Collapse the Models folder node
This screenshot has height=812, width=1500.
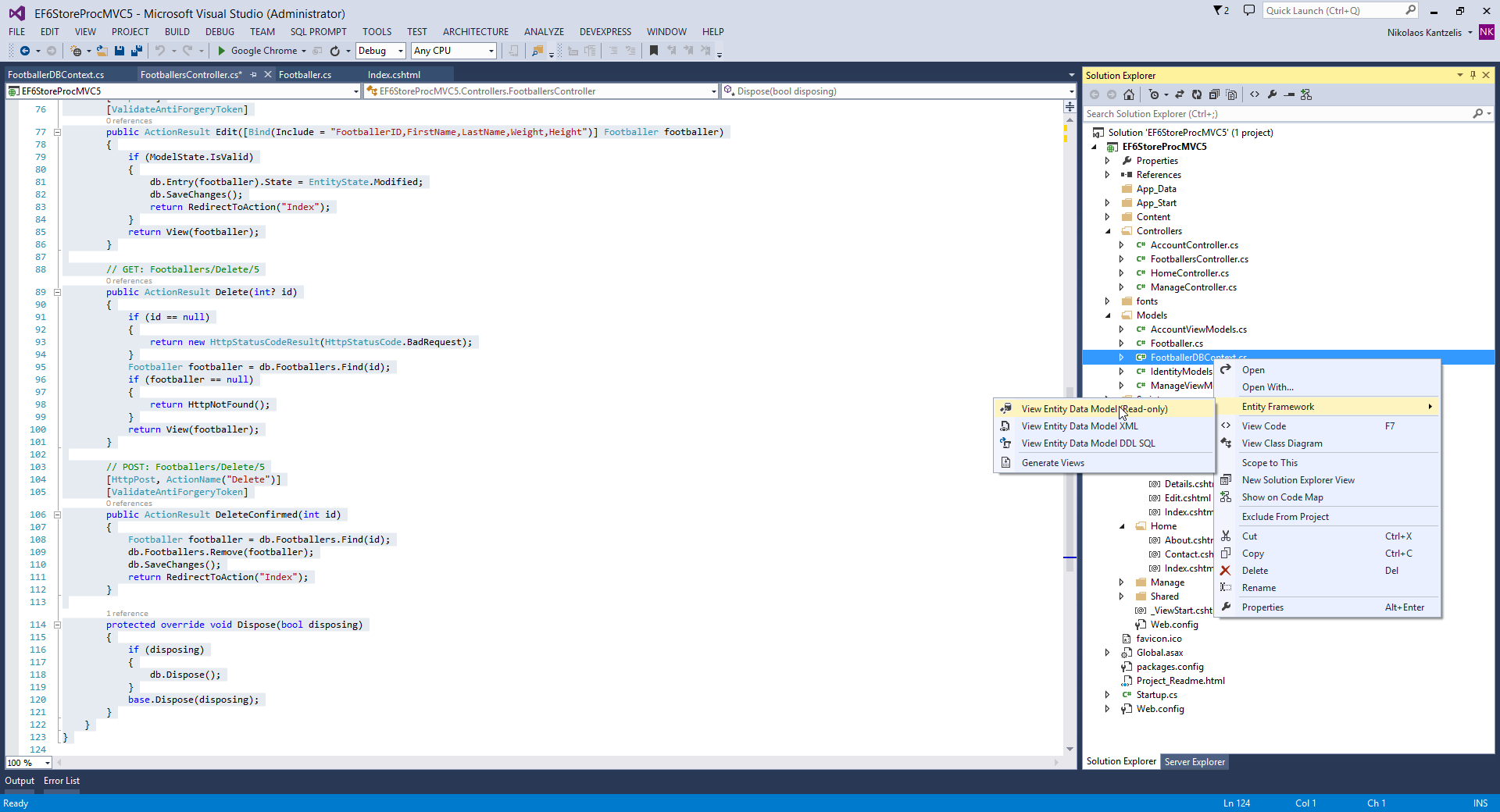click(x=1108, y=315)
